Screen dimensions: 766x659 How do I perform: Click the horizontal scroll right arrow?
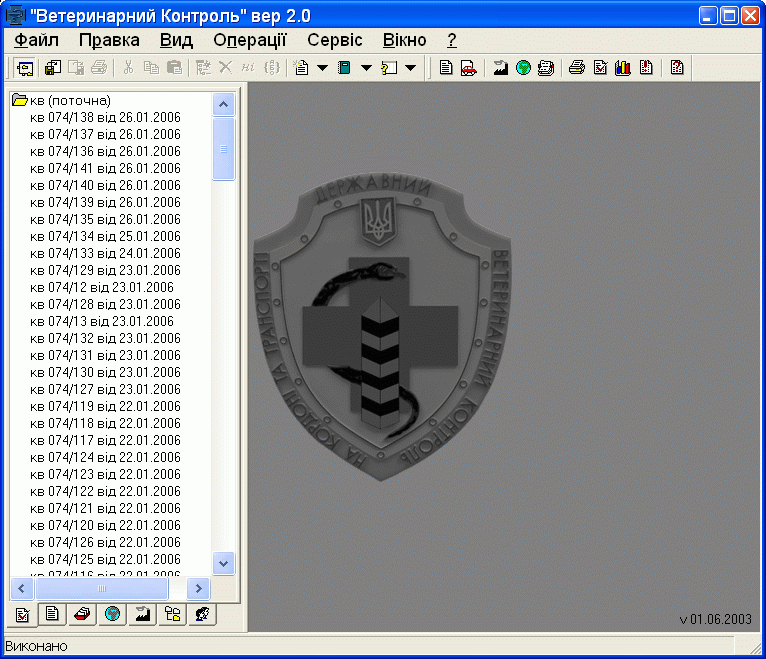(198, 588)
